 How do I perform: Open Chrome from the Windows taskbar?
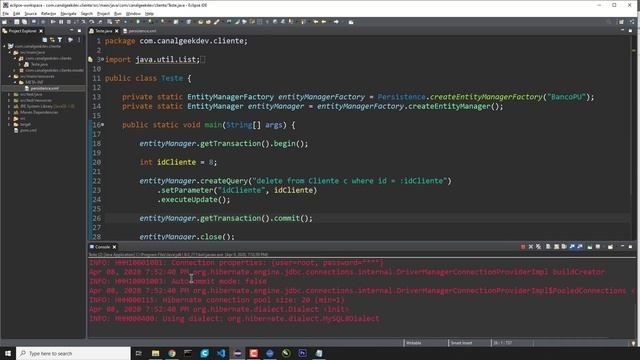coord(172,353)
